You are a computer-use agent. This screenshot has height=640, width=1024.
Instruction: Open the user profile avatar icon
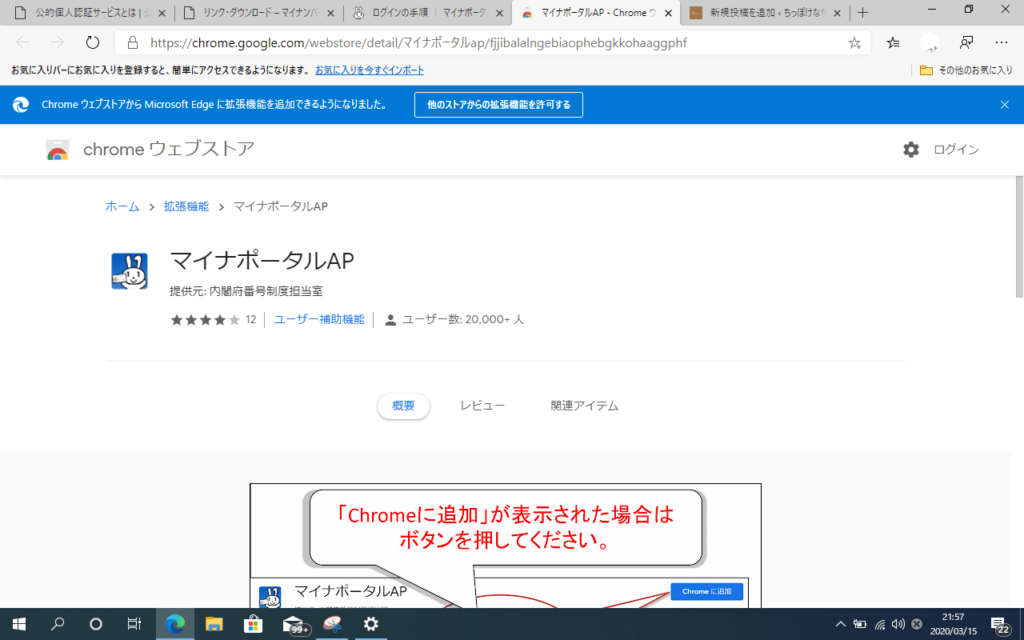tap(929, 43)
